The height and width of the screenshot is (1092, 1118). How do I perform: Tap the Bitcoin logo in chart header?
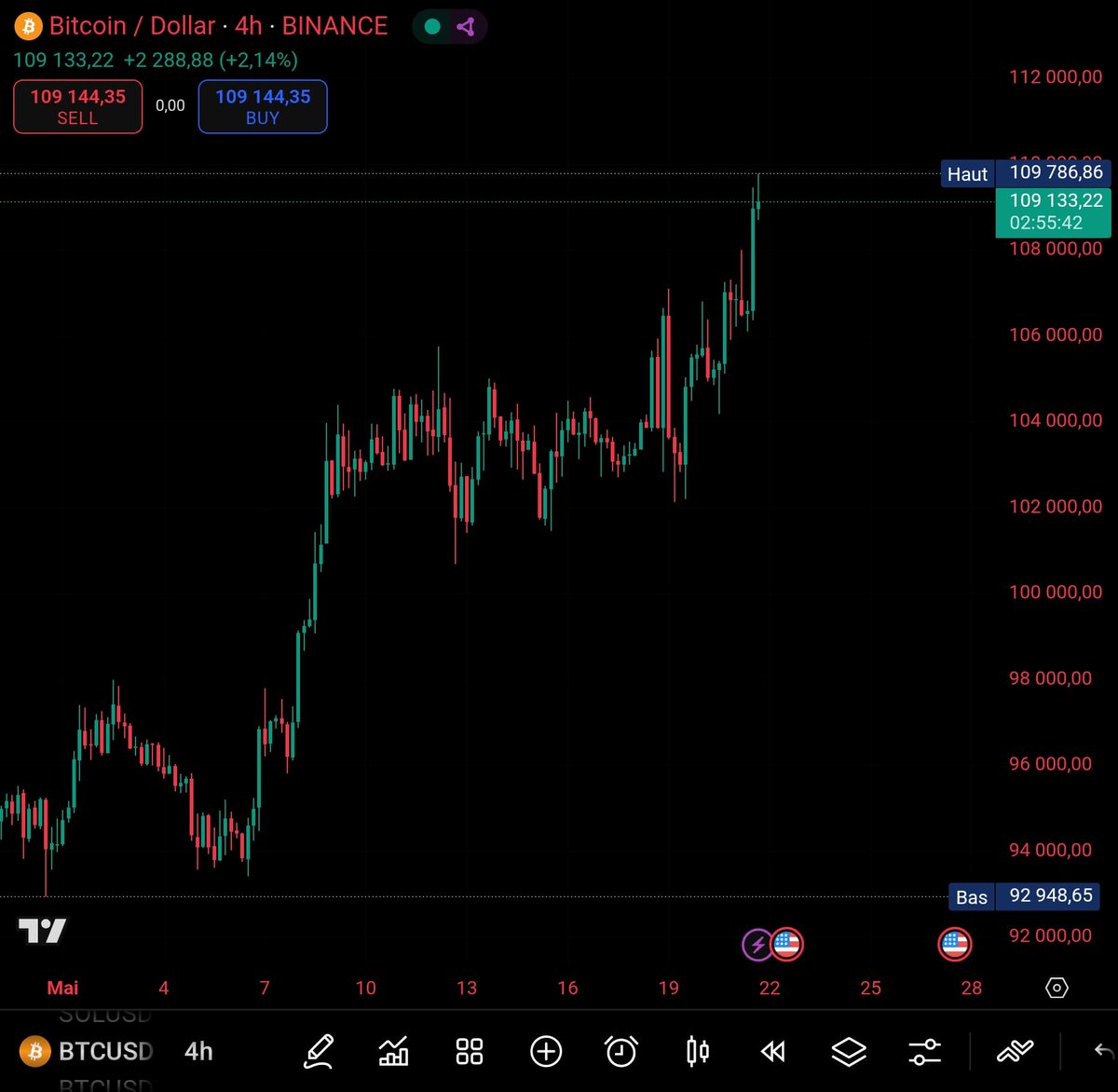click(x=27, y=26)
